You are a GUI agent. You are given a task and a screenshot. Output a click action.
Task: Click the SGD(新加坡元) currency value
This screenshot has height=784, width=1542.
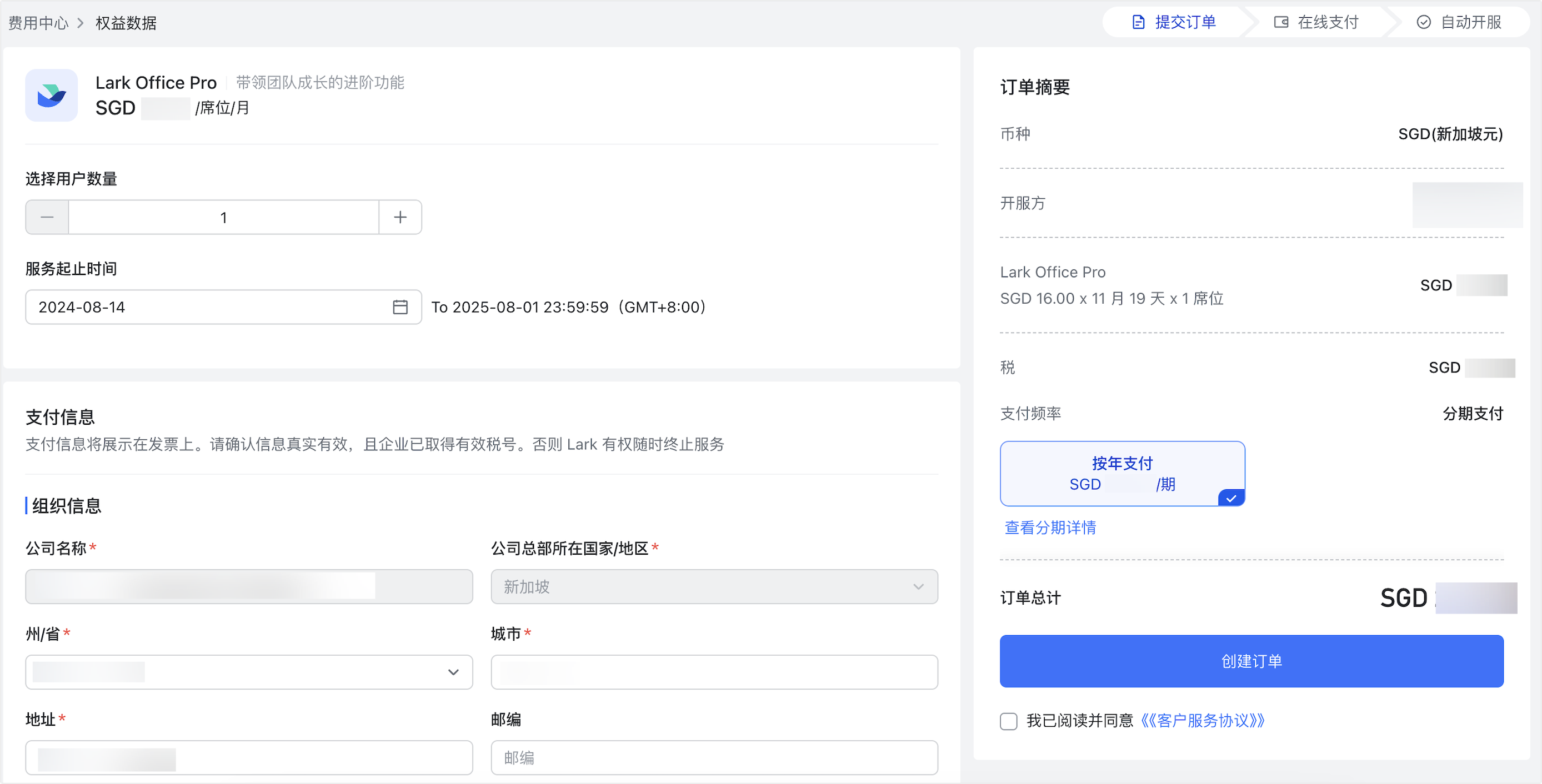pos(1450,134)
